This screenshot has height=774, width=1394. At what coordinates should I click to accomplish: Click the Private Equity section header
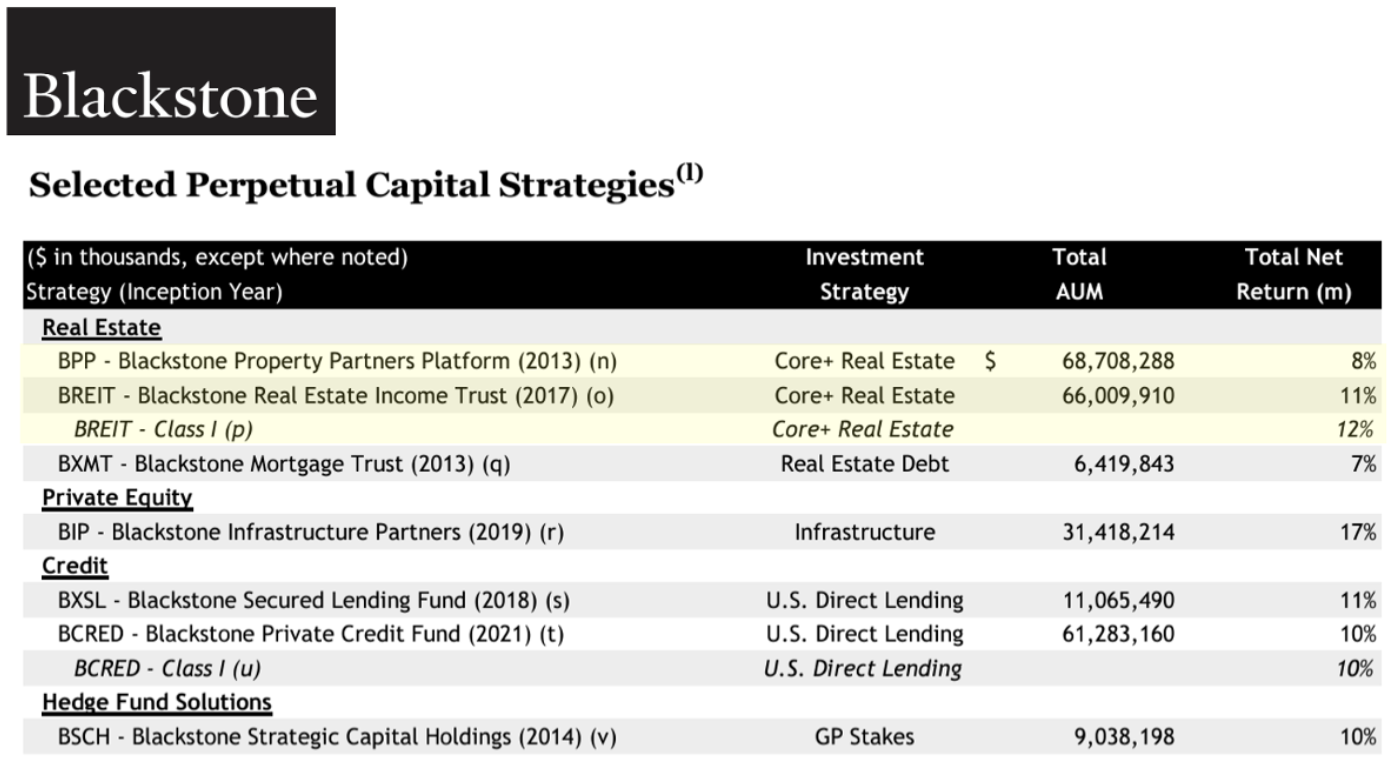(x=117, y=497)
